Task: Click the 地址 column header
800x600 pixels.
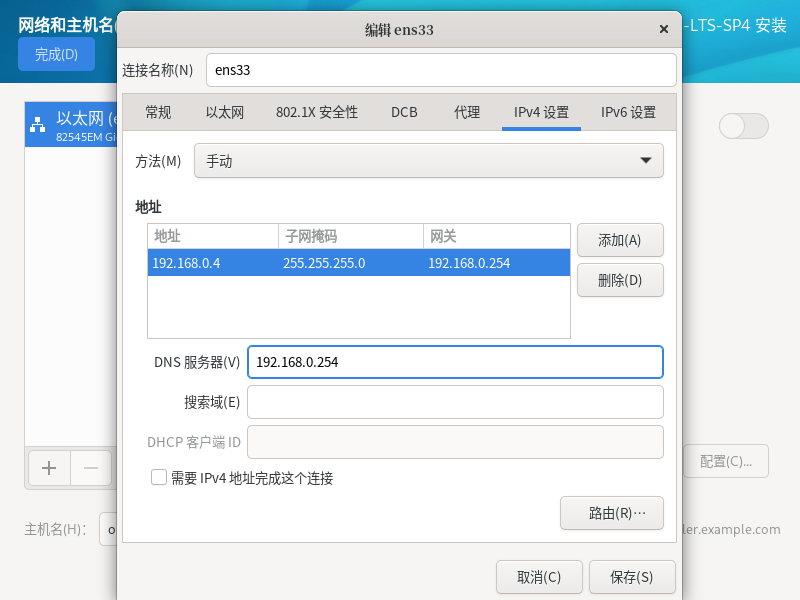Action: tap(213, 236)
